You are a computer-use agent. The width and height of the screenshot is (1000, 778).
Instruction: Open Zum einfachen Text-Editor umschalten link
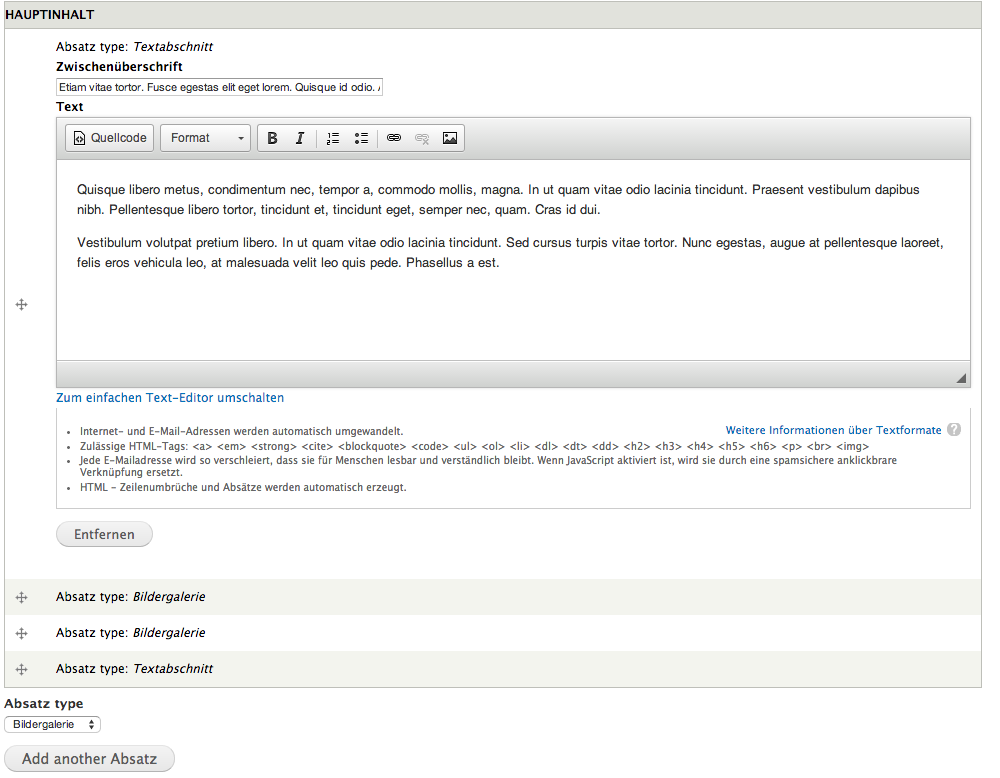click(170, 397)
